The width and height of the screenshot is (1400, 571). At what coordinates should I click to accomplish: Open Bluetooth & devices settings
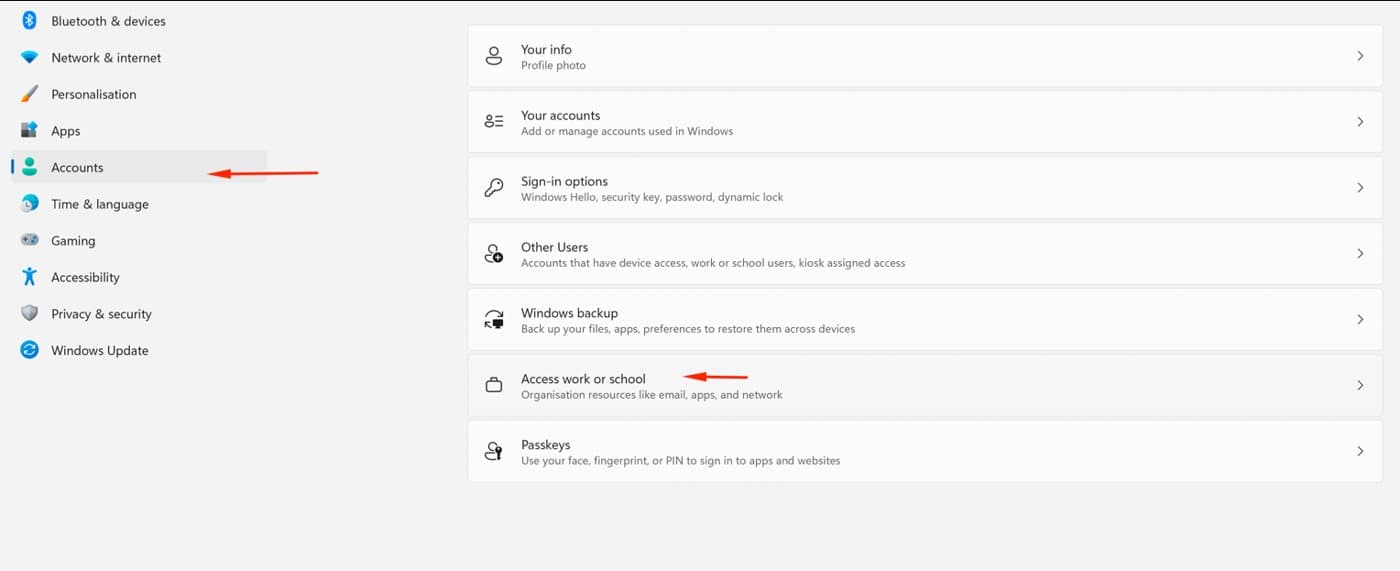(108, 21)
